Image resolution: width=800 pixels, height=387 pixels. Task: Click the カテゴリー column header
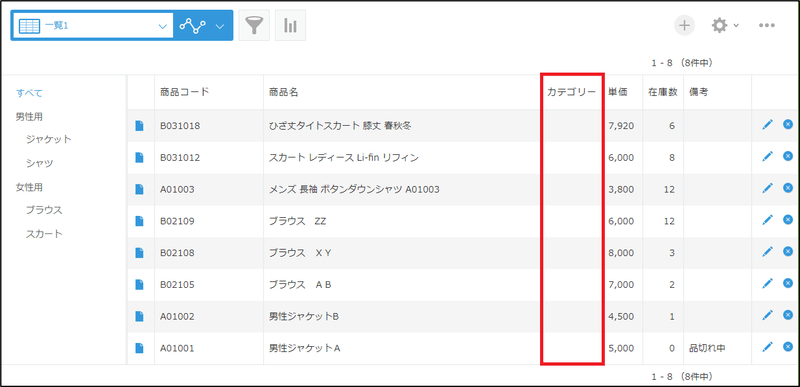[x=571, y=92]
